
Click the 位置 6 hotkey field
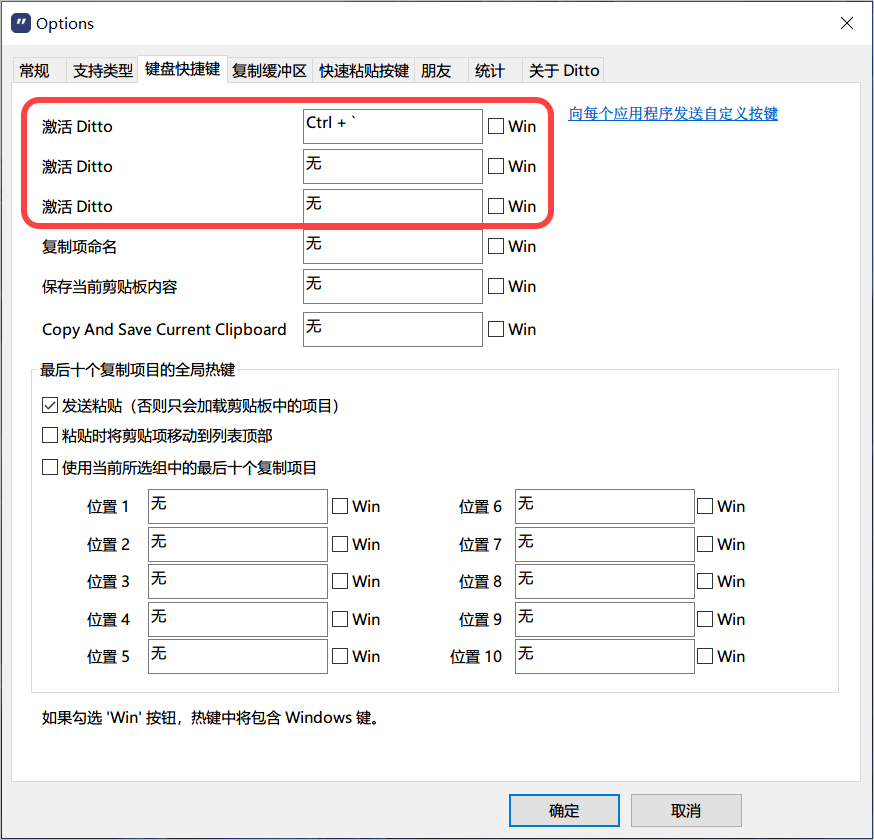click(x=605, y=506)
